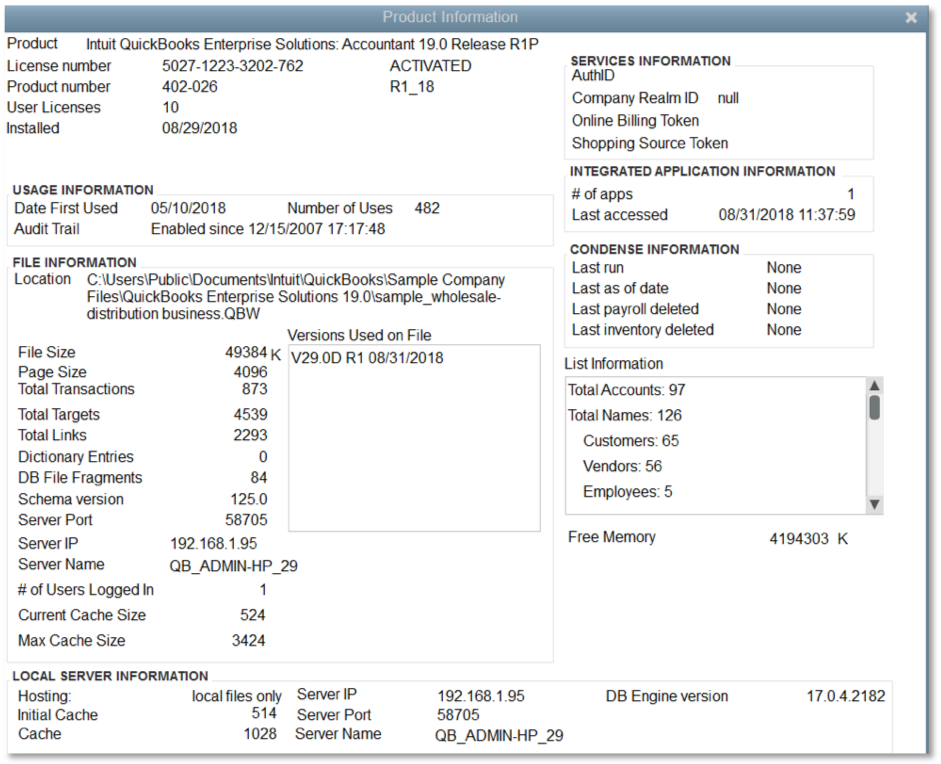This screenshot has width=941, height=764.
Task: Select Employees: 5 in List Information
Action: coord(628,492)
